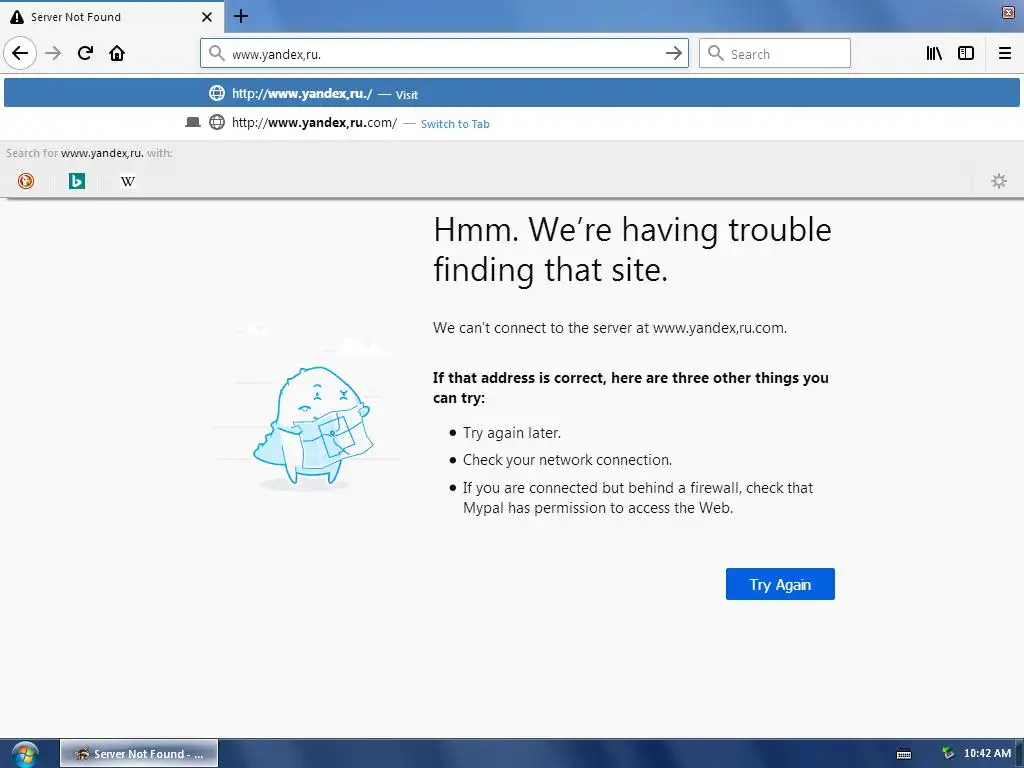Toggle the sidebar panel icon

pos(966,54)
